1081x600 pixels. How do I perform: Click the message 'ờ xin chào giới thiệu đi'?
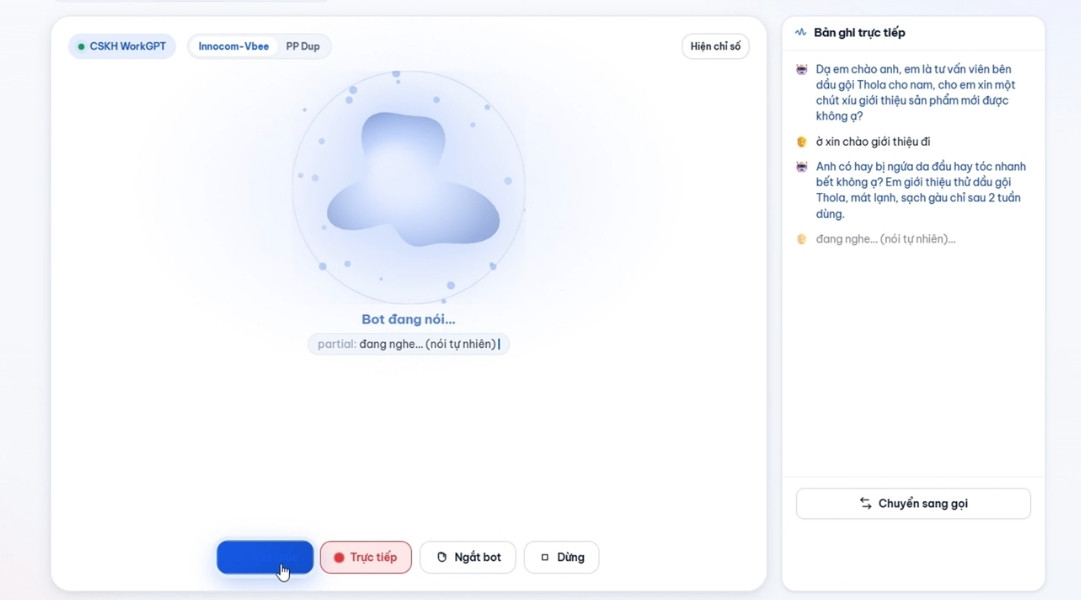coord(873,141)
